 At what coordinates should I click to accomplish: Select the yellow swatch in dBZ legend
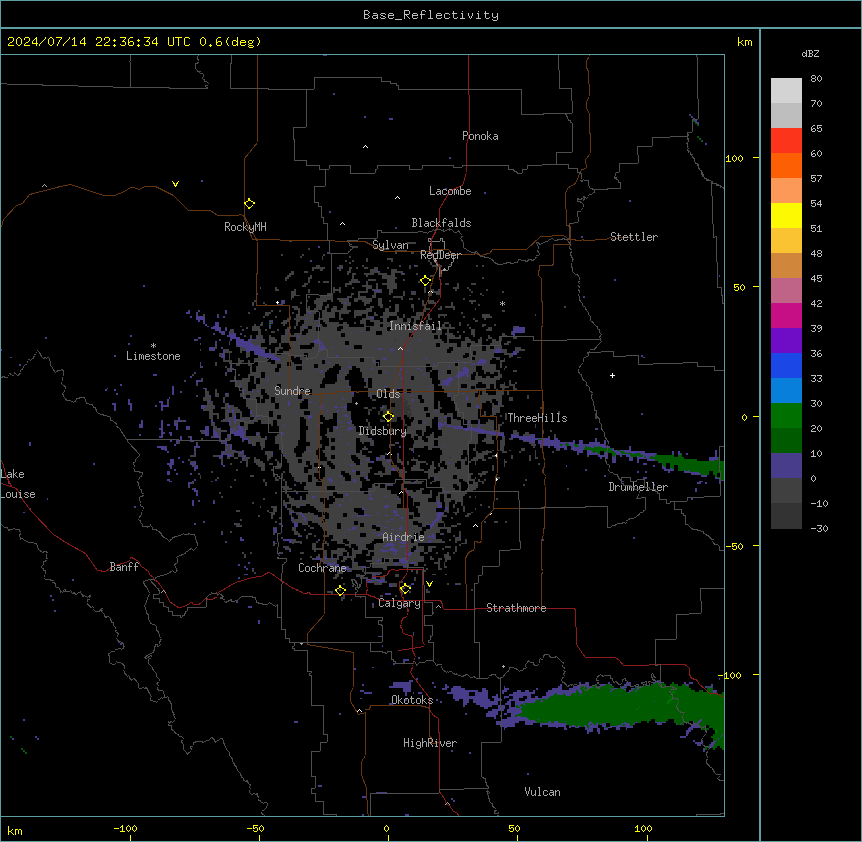[x=786, y=215]
